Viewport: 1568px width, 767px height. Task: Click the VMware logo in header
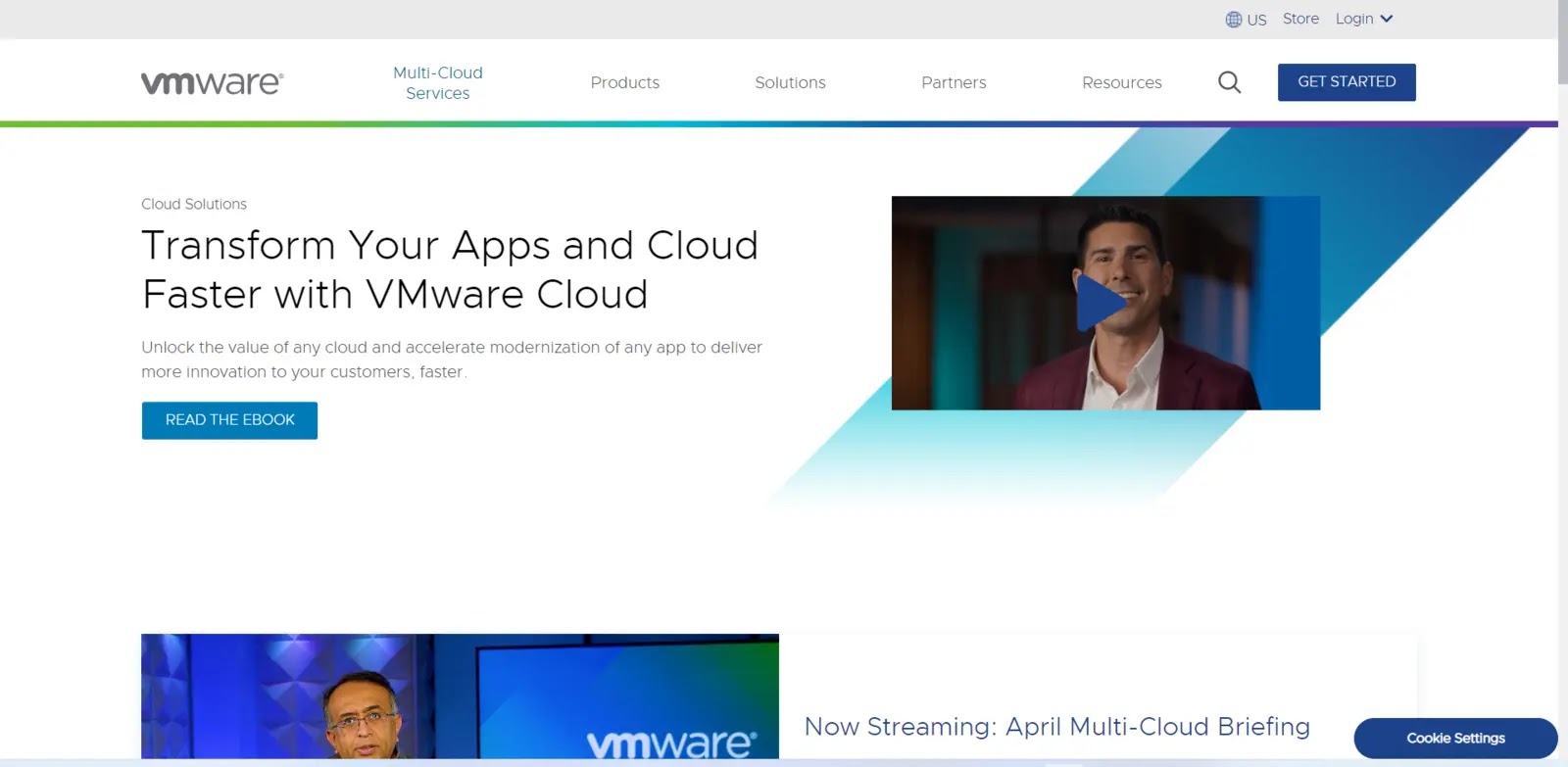(x=213, y=83)
